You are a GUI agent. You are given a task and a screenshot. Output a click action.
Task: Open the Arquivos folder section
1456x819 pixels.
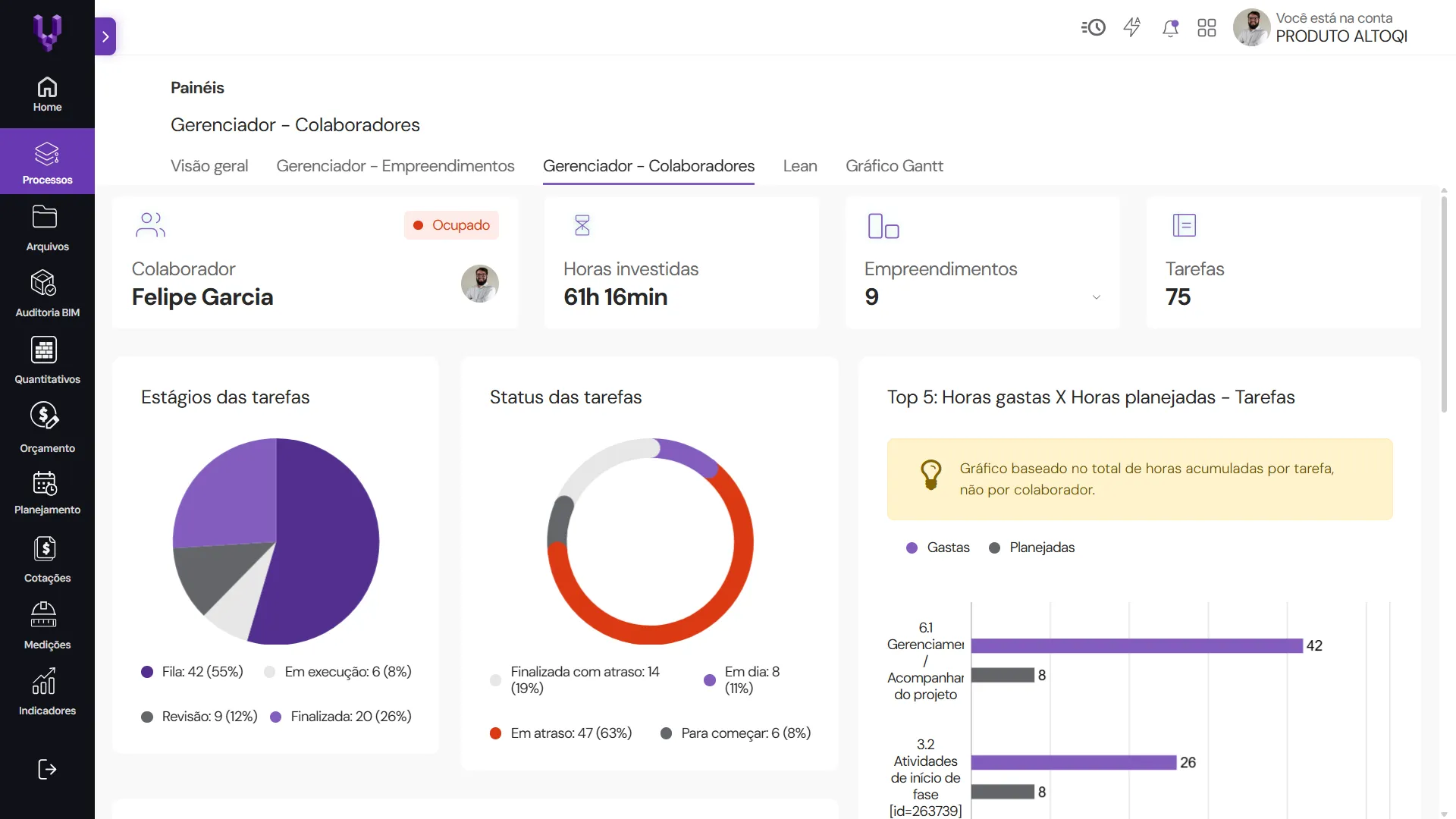click(x=47, y=227)
